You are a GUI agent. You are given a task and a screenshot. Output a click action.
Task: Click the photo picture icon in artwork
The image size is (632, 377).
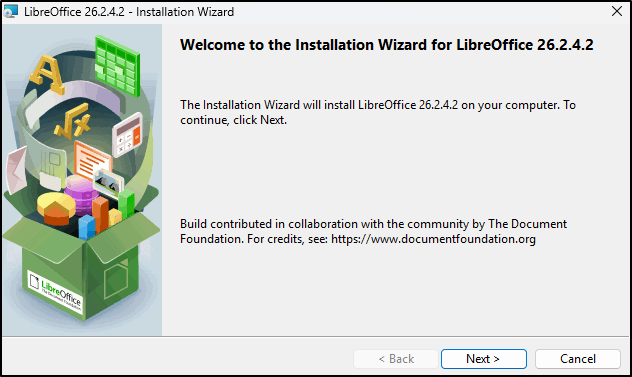pos(109,182)
